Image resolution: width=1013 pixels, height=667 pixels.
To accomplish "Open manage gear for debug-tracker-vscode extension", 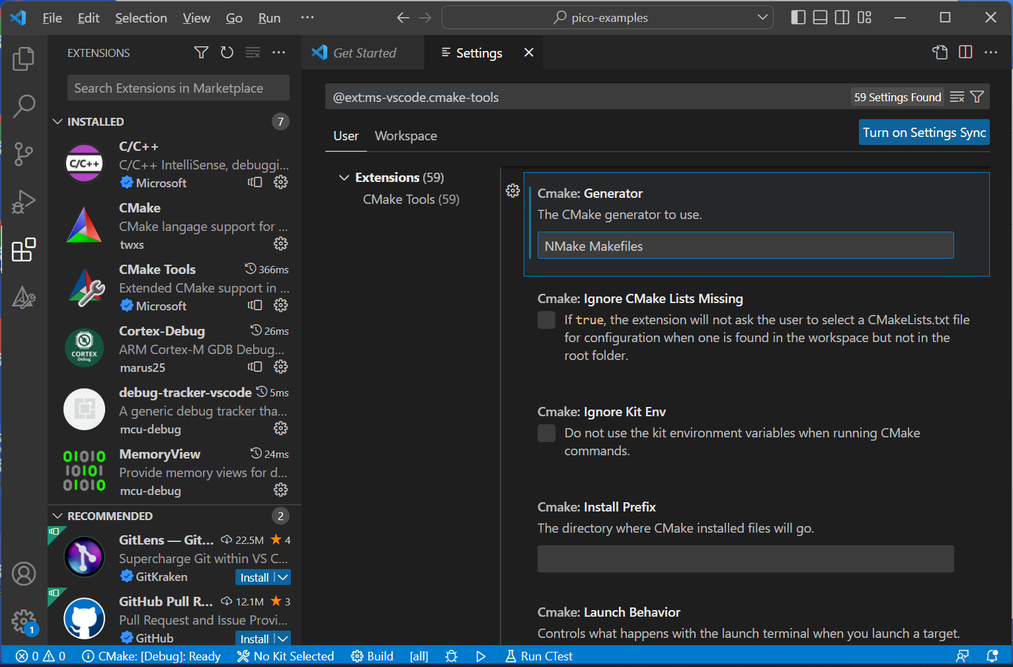I will [280, 428].
